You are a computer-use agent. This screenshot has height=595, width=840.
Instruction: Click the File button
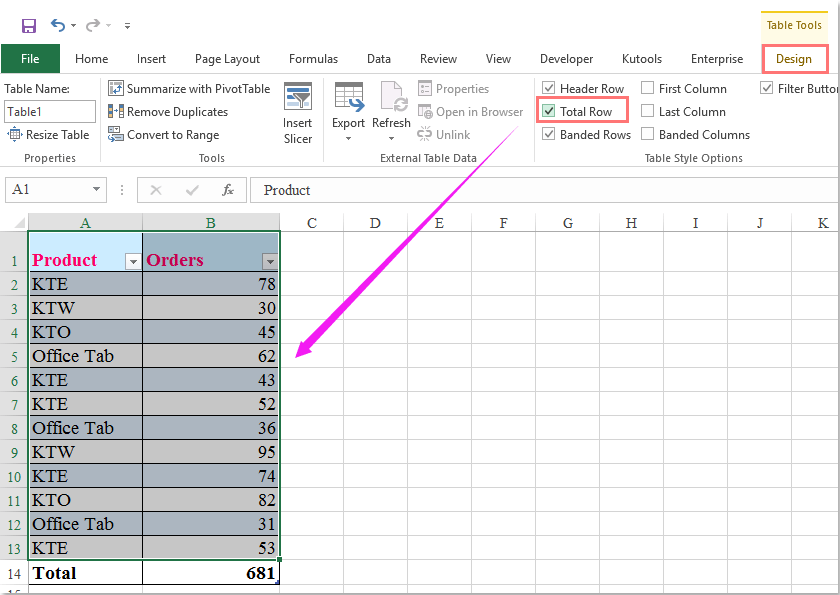(x=30, y=59)
